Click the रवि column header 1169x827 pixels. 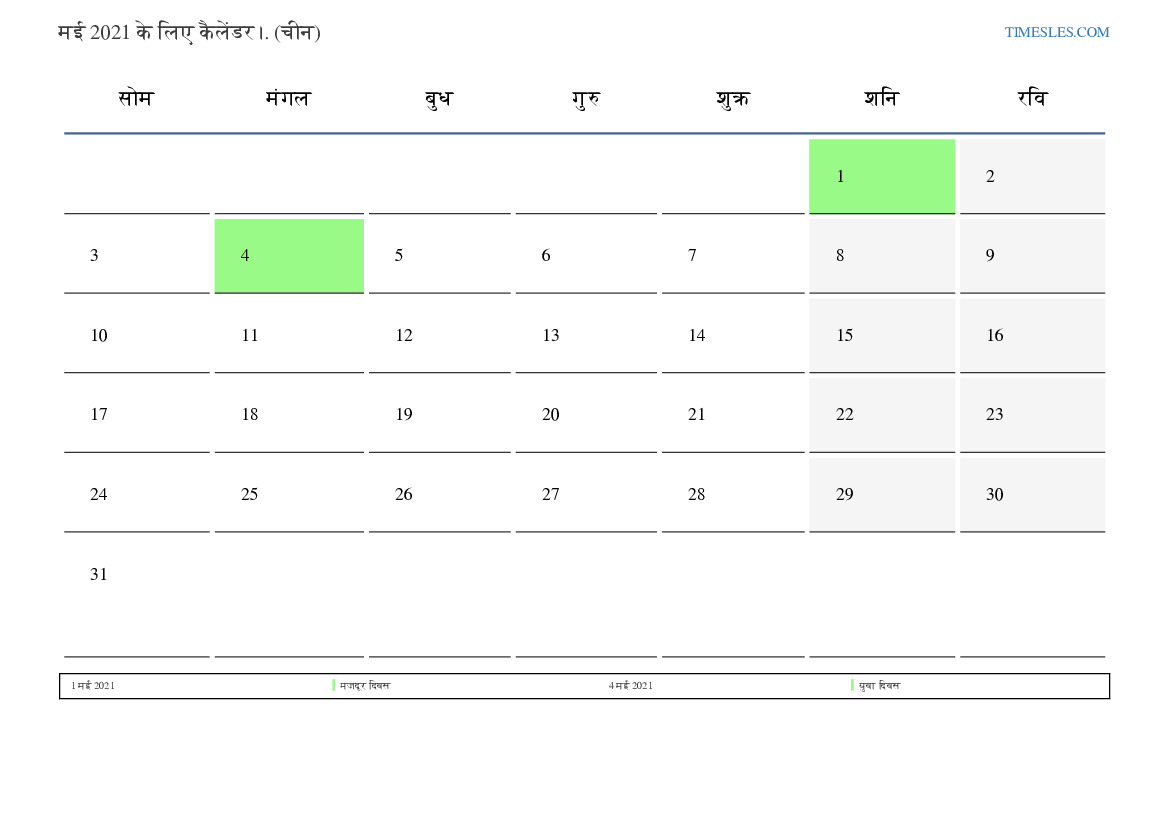pyautogui.click(x=1032, y=98)
